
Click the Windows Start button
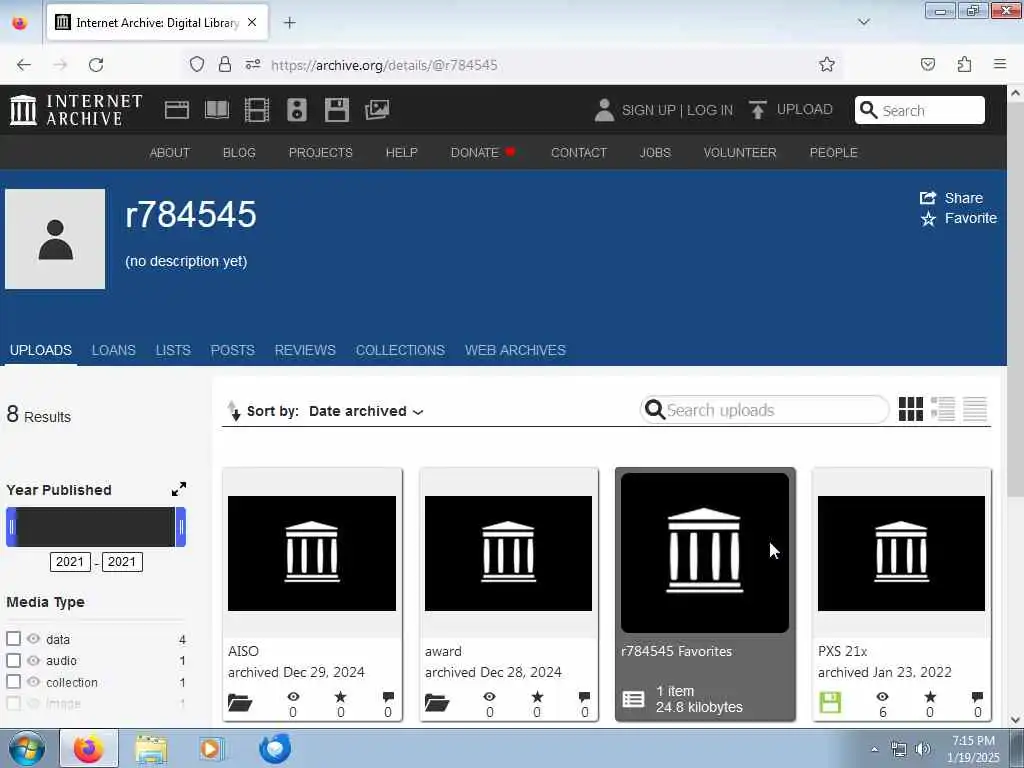(x=26, y=748)
